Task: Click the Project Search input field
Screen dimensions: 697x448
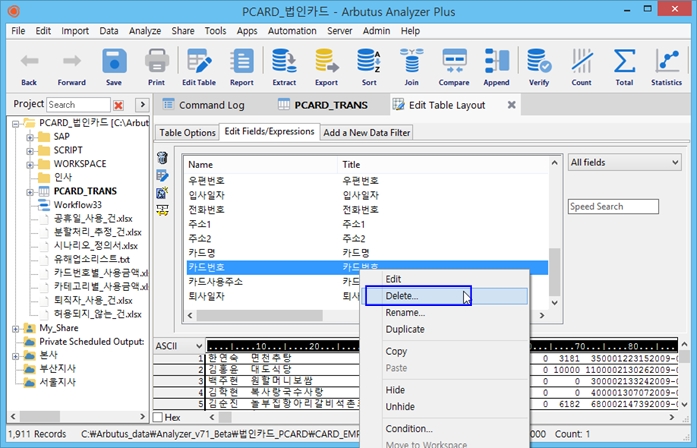Action: 78,105
